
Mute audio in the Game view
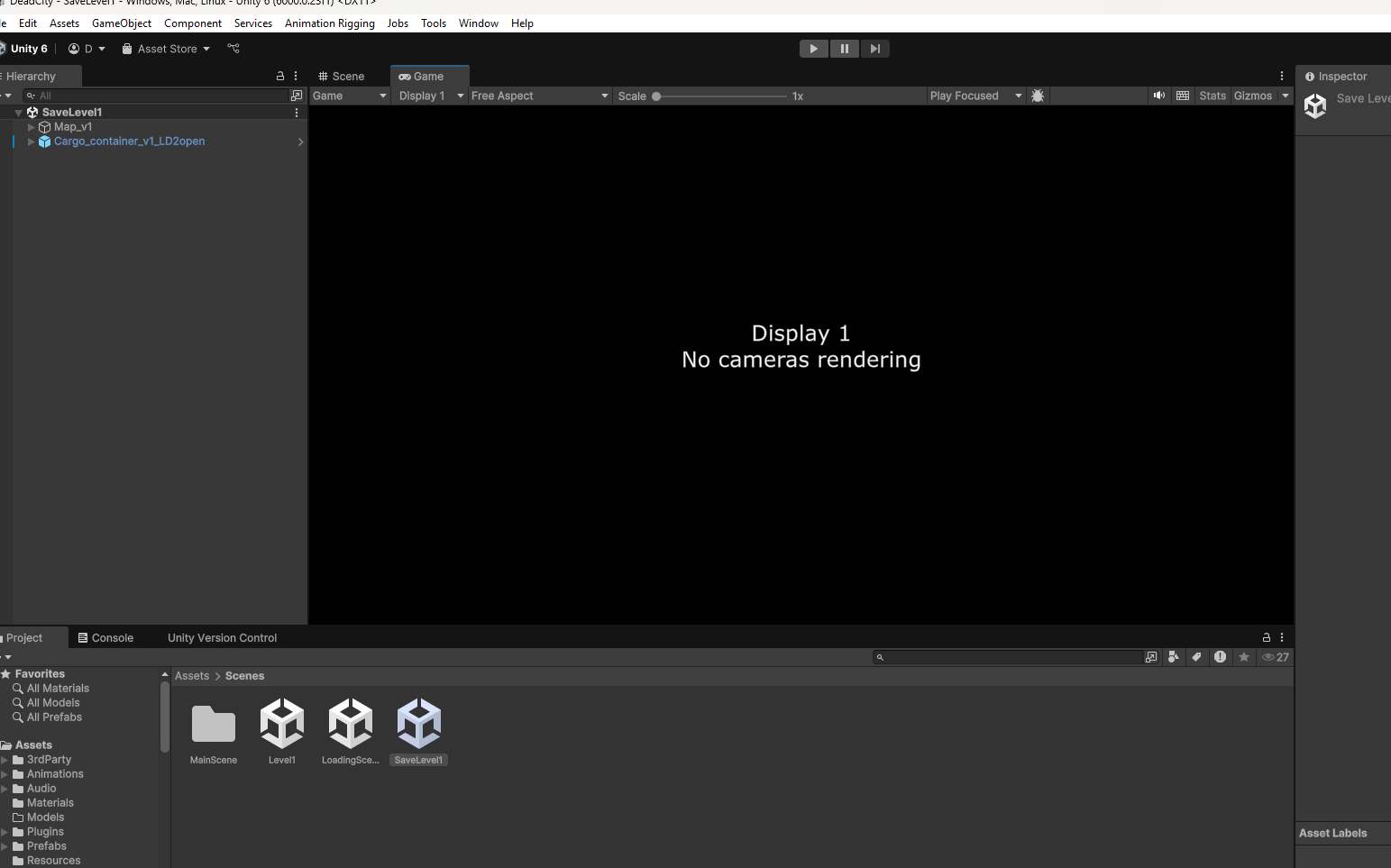coord(1158,96)
